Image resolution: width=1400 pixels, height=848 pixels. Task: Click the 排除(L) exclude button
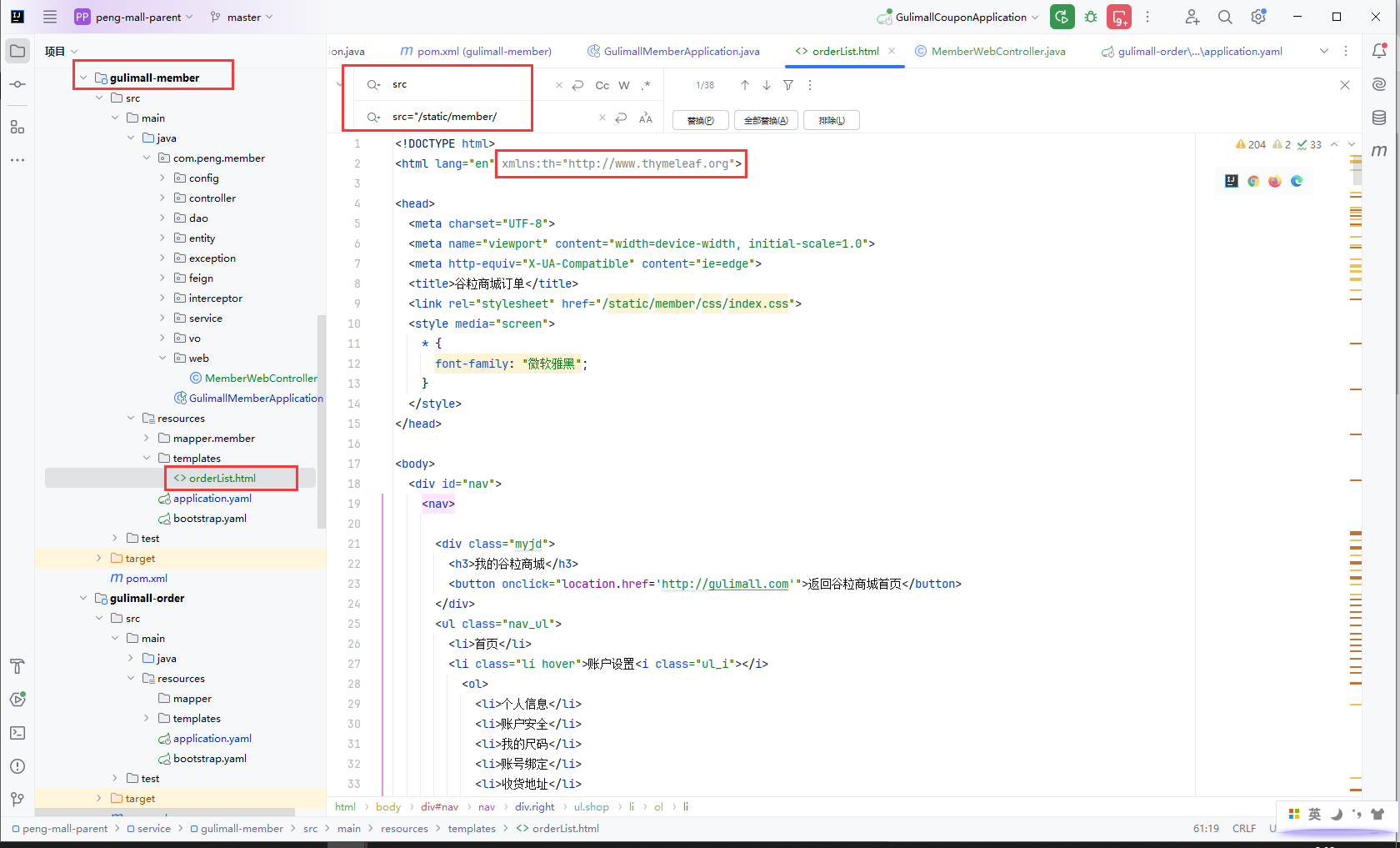click(x=832, y=120)
